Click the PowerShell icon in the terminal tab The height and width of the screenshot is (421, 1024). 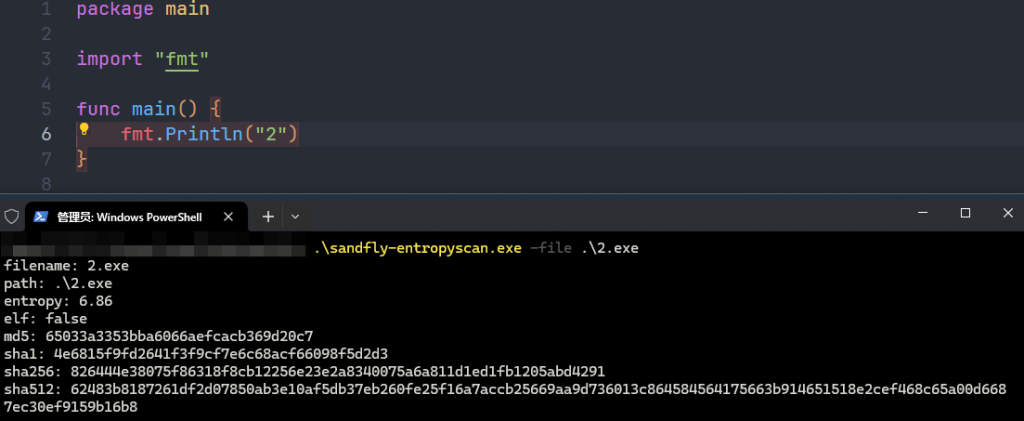pyautogui.click(x=42, y=216)
